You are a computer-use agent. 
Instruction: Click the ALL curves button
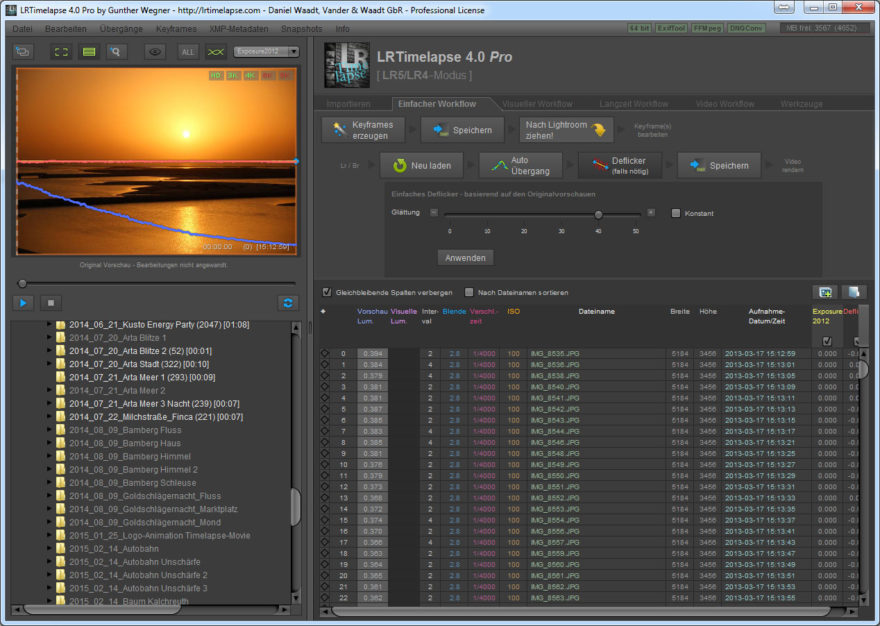point(187,52)
